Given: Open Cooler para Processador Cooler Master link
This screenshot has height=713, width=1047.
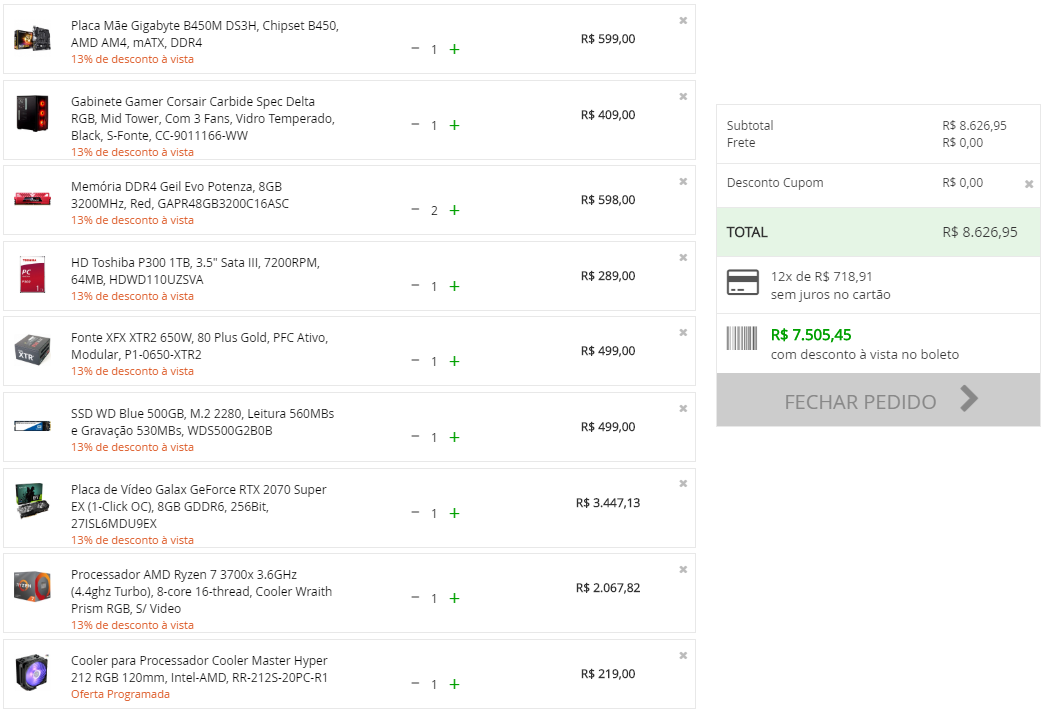Looking at the screenshot, I should point(200,669).
